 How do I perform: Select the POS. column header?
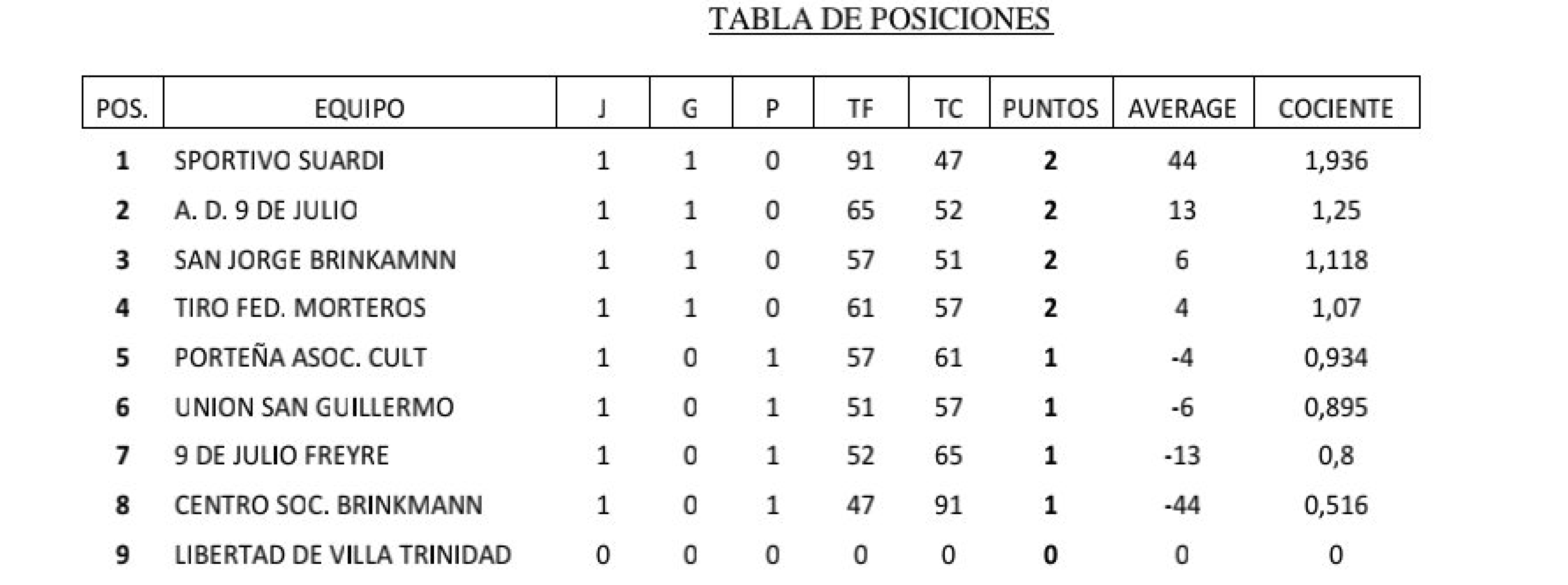tap(122, 109)
